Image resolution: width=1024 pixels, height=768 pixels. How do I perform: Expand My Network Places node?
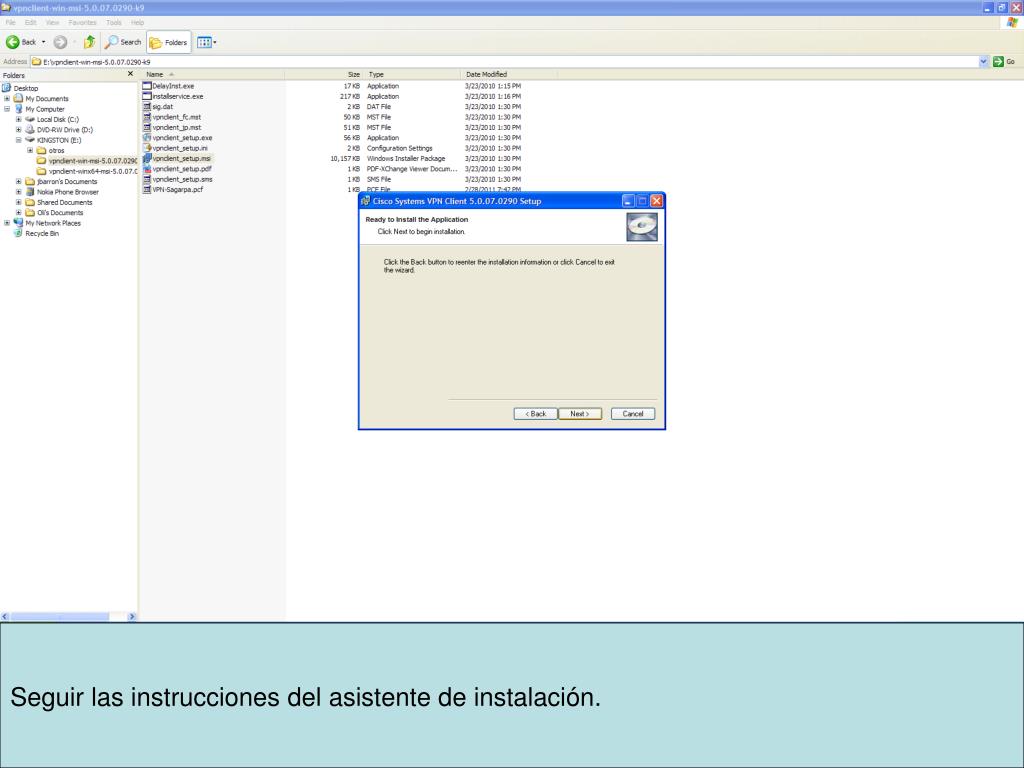[7, 223]
